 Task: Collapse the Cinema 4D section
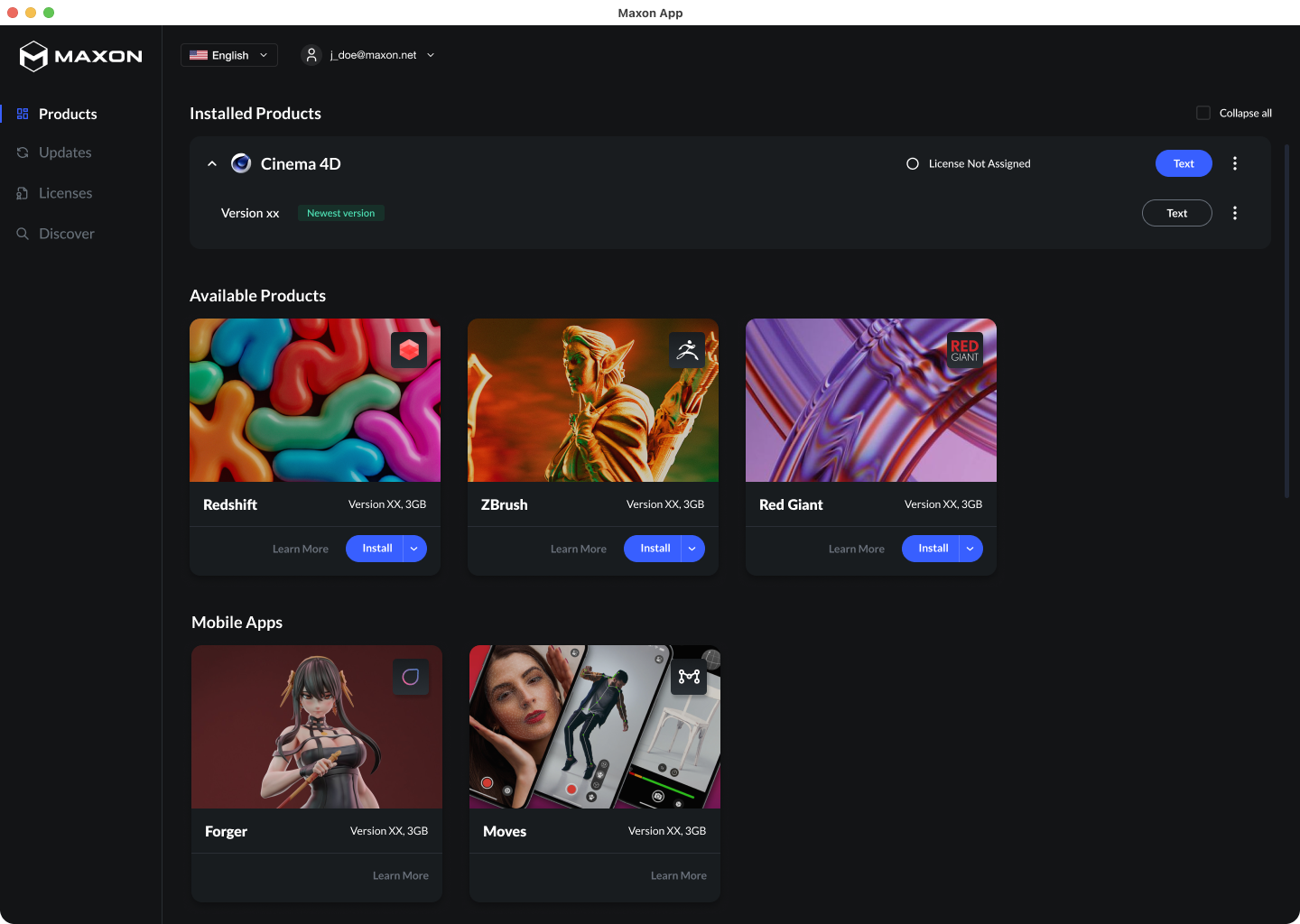[x=212, y=163]
